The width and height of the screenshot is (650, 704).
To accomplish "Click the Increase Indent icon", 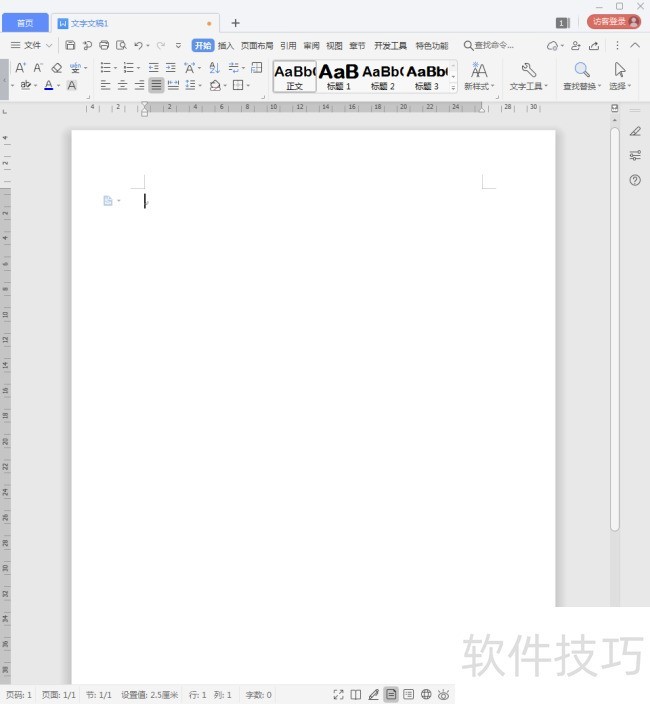I will [x=171, y=68].
